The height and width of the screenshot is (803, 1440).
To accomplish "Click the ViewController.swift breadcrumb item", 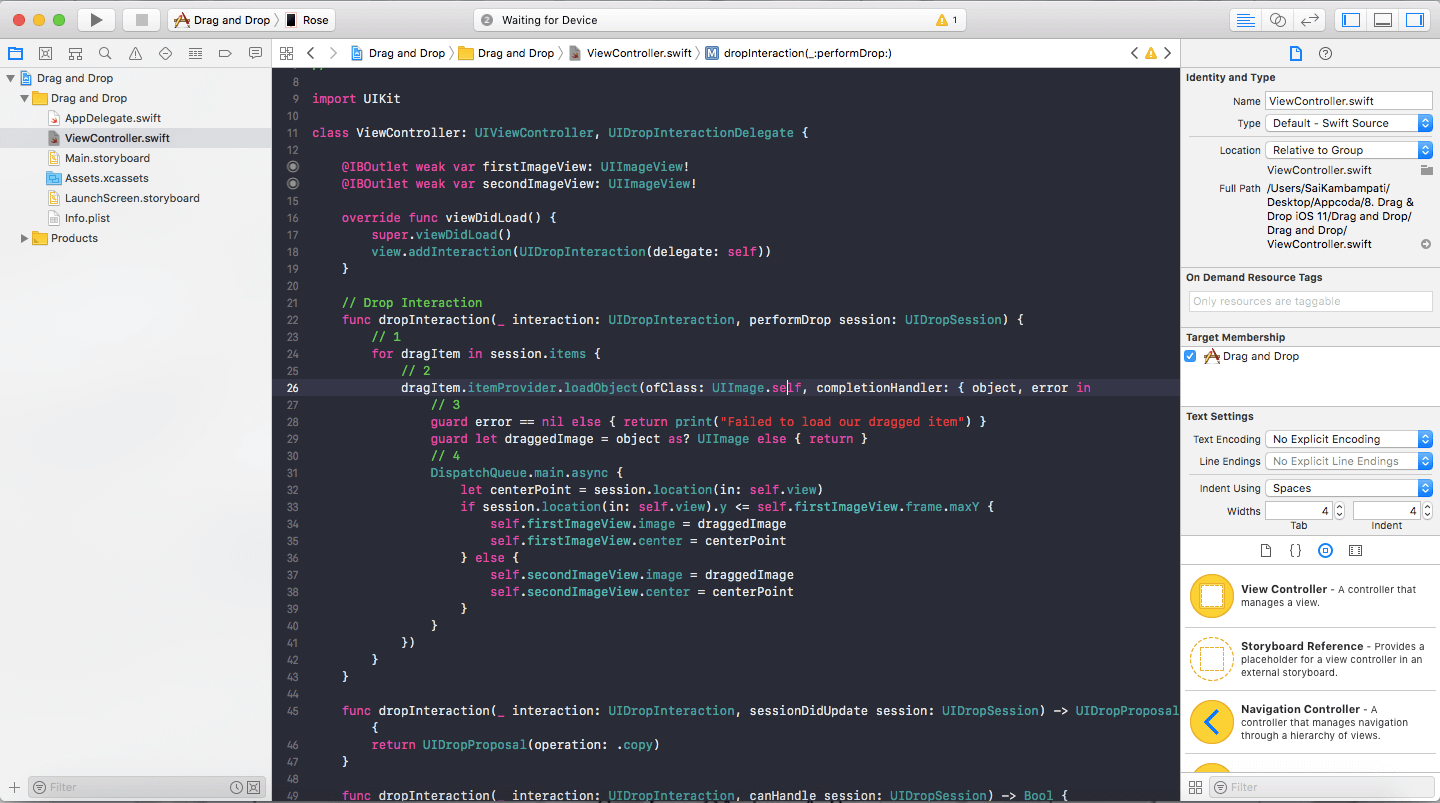I will point(638,53).
